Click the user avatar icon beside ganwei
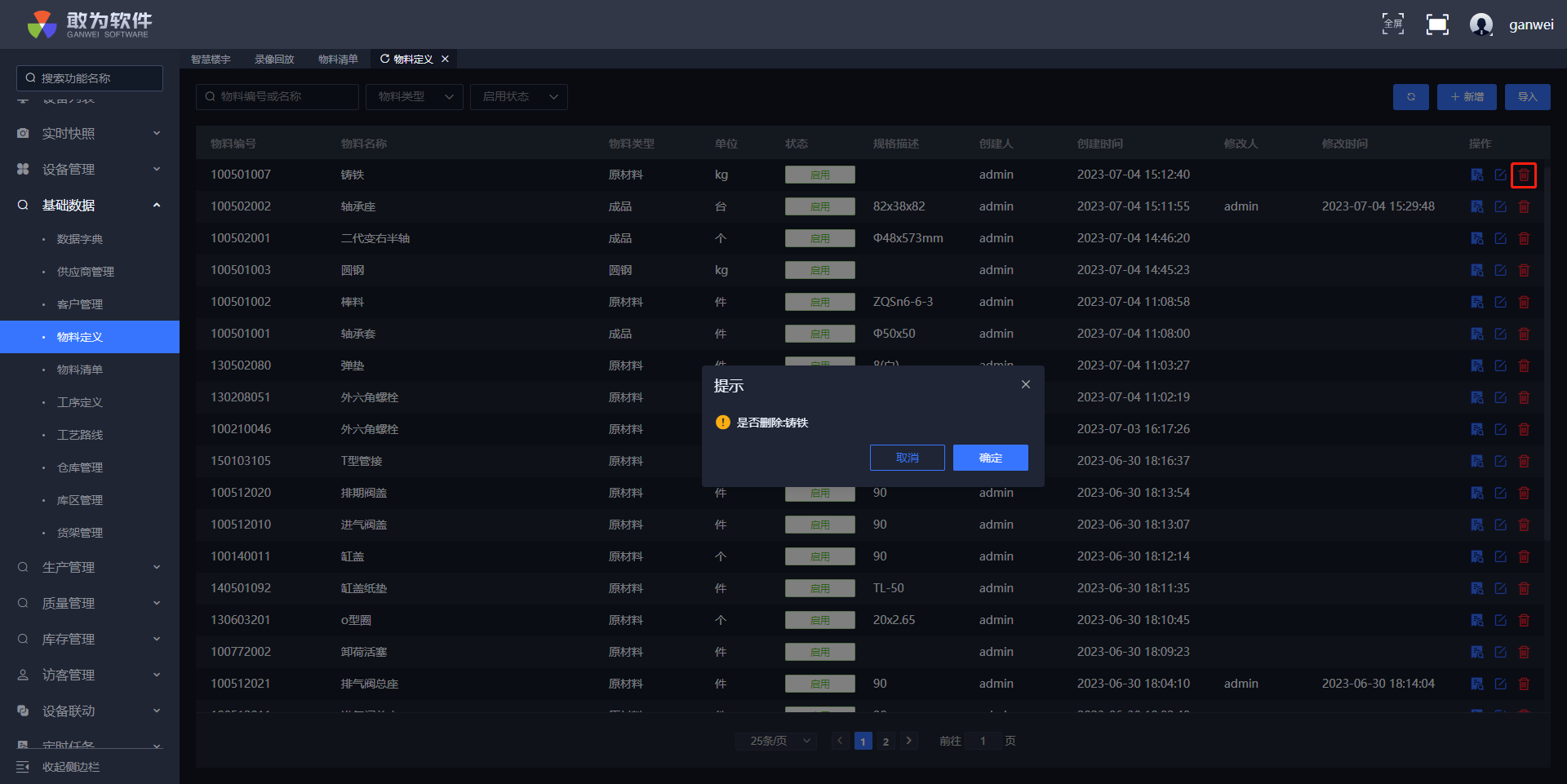Image resolution: width=1567 pixels, height=784 pixels. tap(1480, 24)
